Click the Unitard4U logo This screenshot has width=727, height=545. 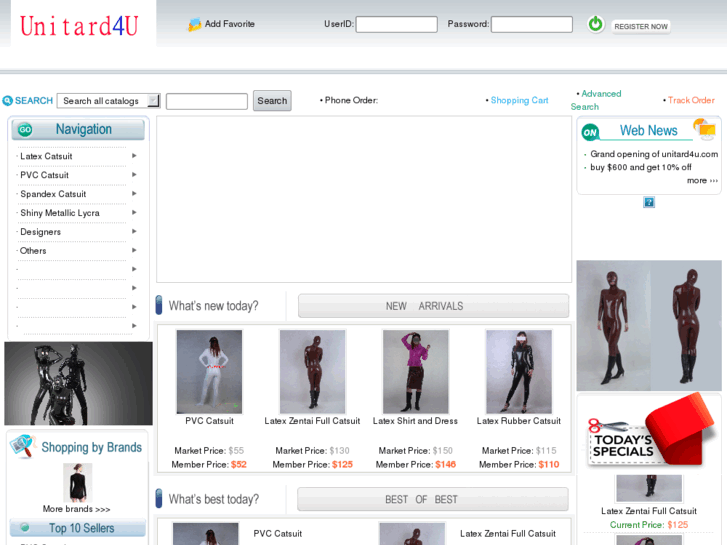[79, 26]
